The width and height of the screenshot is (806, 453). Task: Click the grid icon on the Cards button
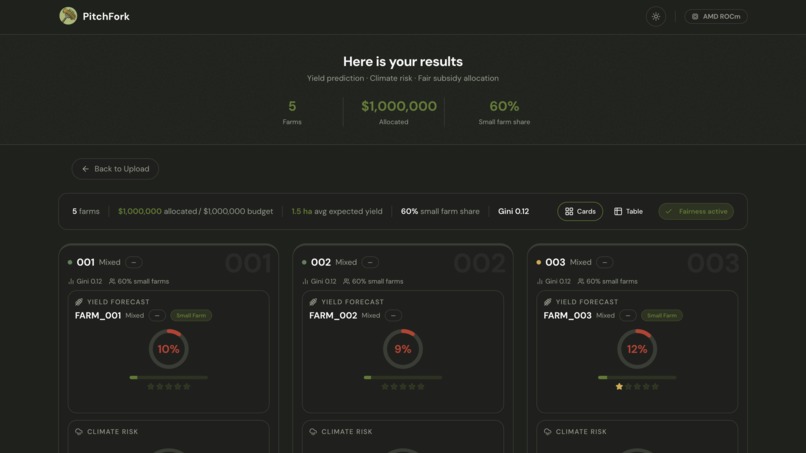pos(569,211)
